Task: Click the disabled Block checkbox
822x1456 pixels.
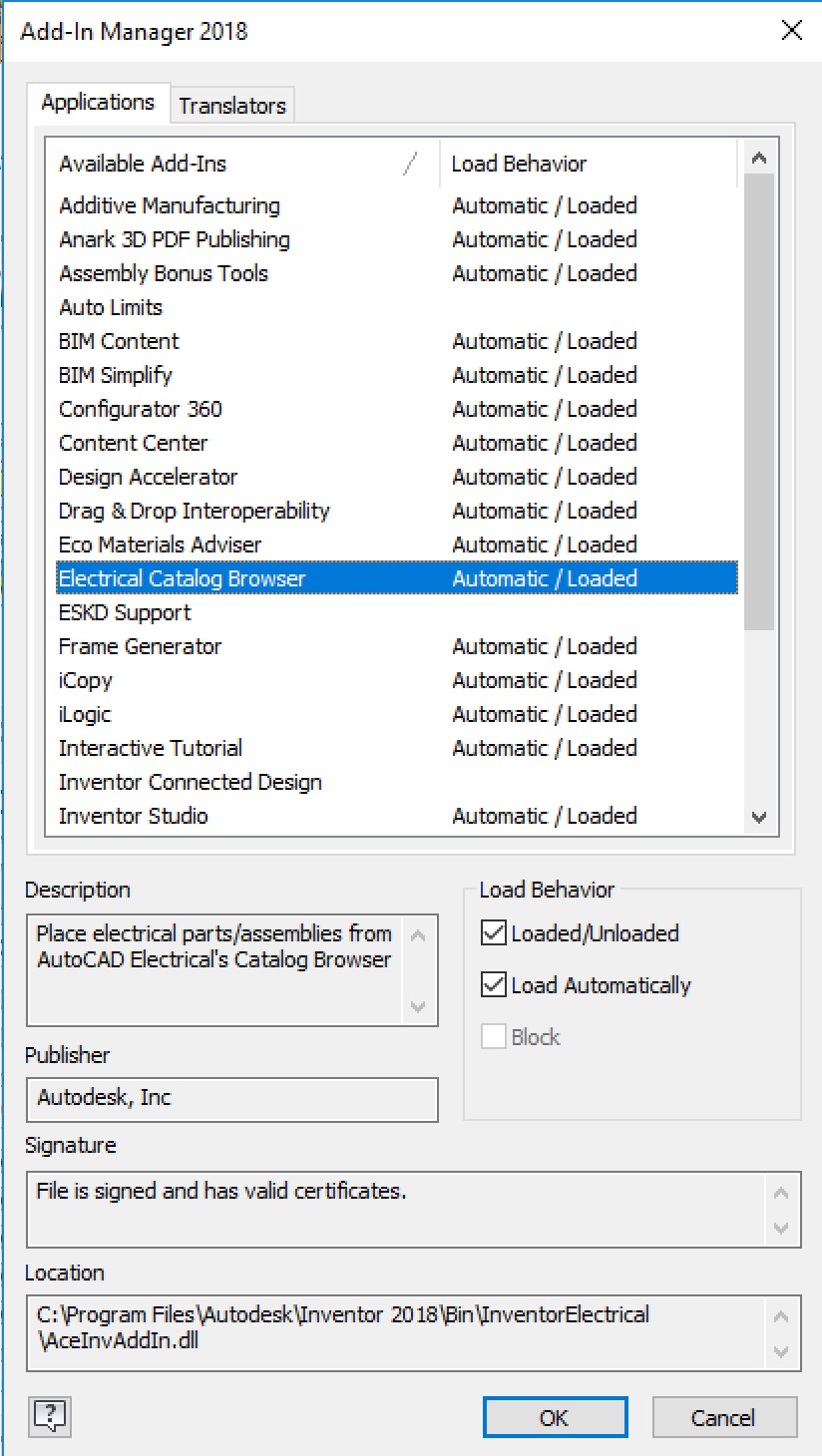Action: [494, 1037]
